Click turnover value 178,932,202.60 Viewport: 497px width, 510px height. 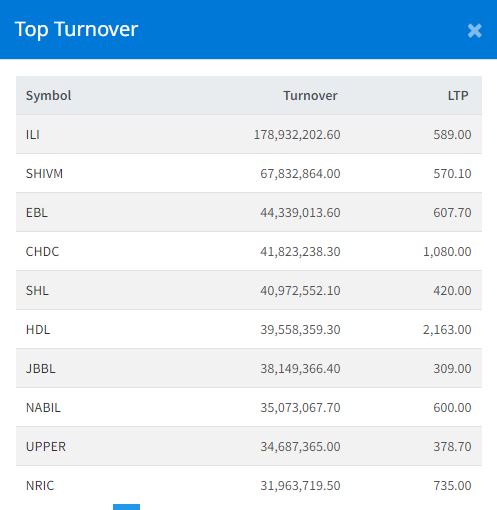point(297,135)
